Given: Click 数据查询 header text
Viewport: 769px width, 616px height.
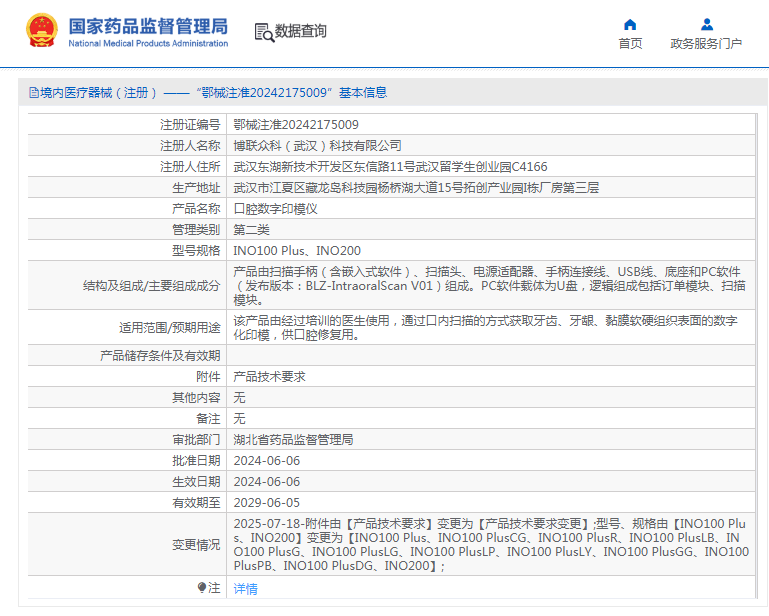Looking at the screenshot, I should pyautogui.click(x=300, y=31).
